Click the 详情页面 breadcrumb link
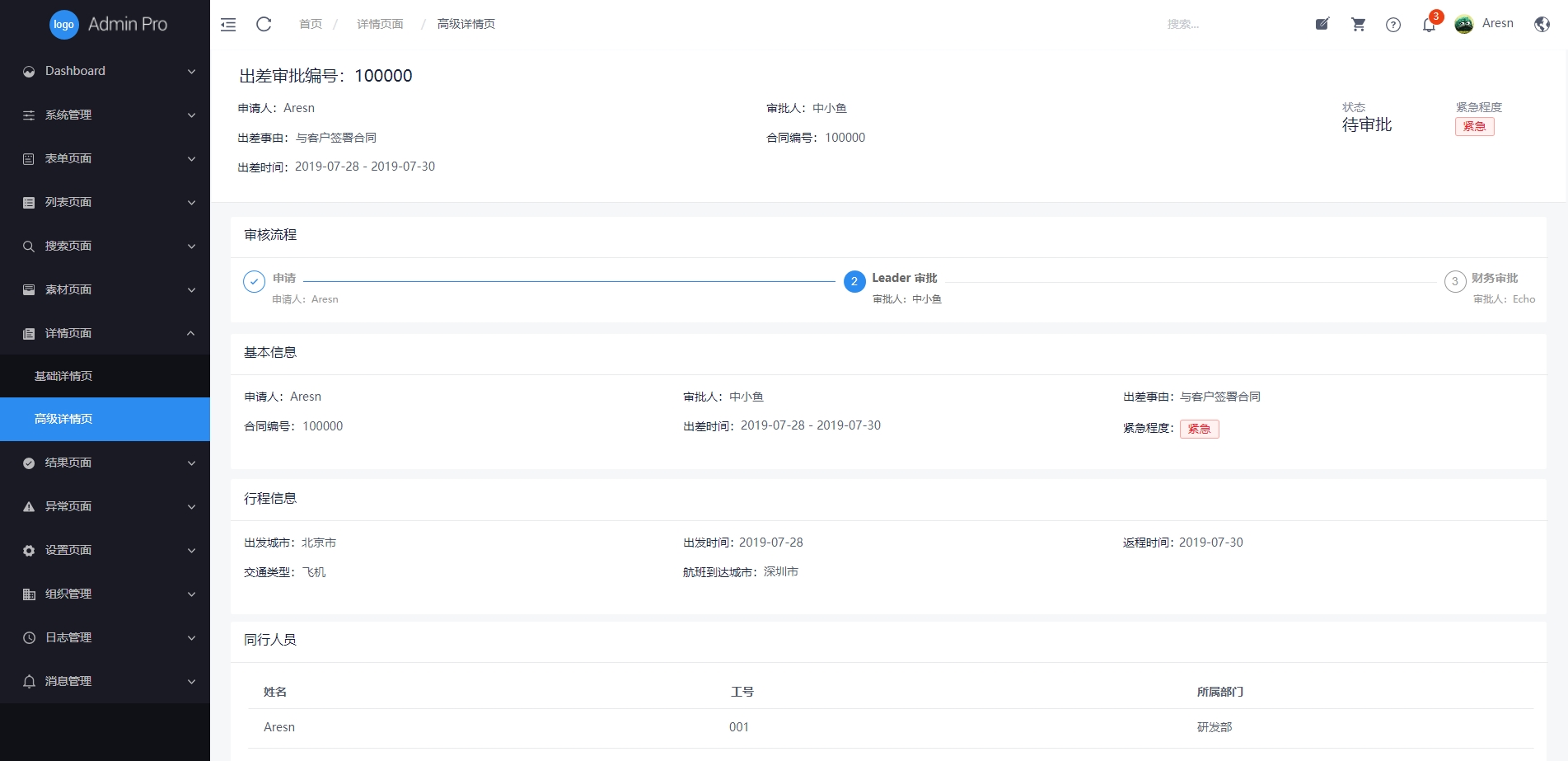Viewport: 1568px width, 761px height. pyautogui.click(x=380, y=24)
